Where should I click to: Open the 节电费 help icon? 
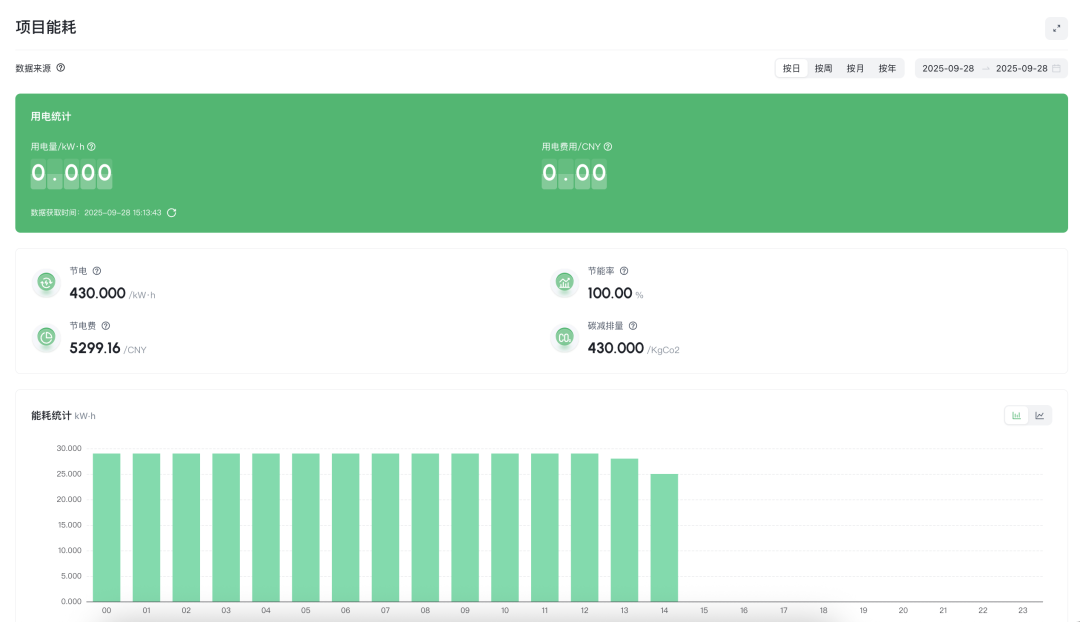click(x=105, y=326)
